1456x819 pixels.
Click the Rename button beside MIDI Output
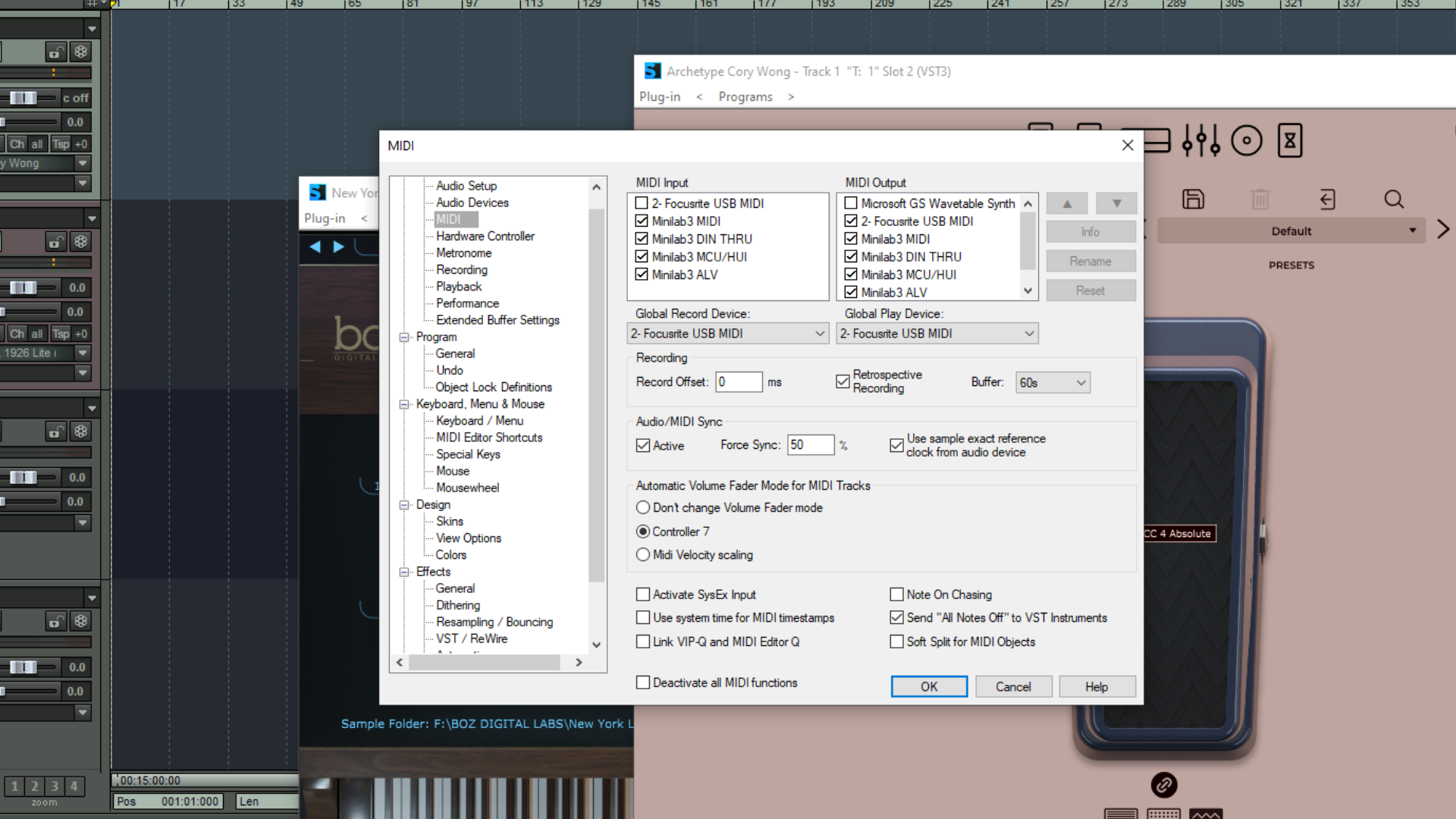click(x=1090, y=261)
